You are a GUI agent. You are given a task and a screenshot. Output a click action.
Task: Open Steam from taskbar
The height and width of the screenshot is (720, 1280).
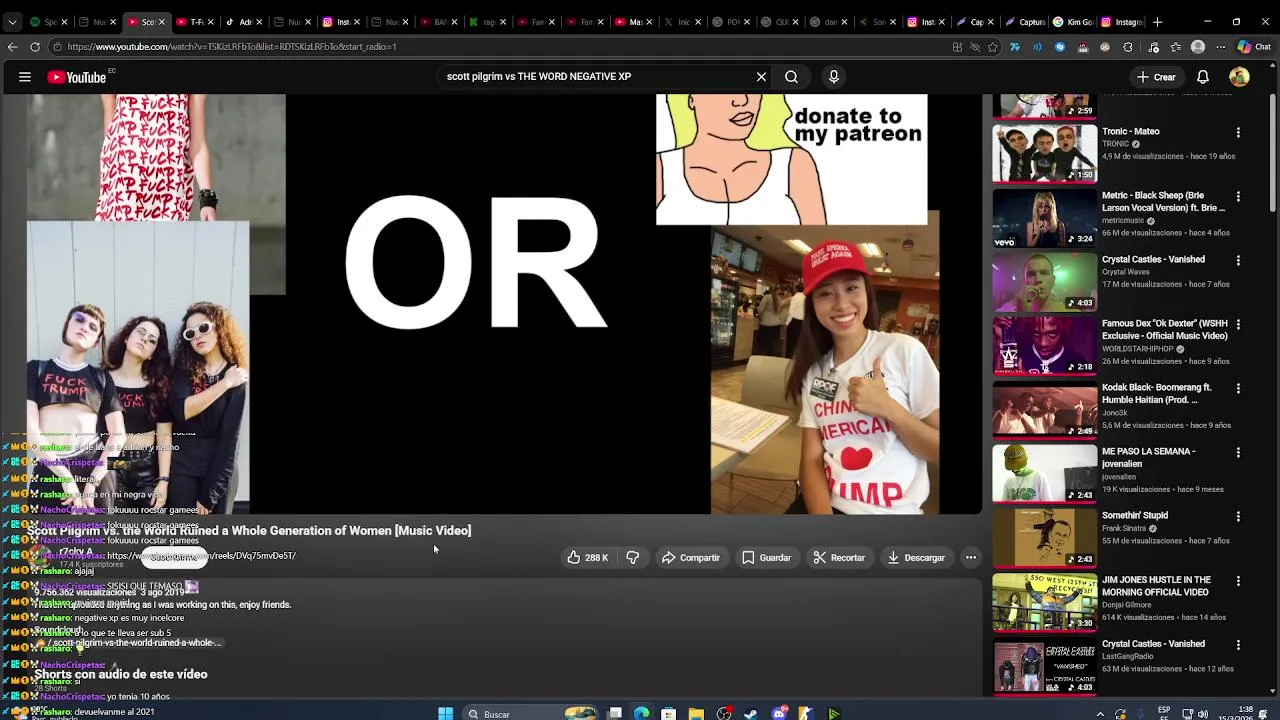[751, 713]
